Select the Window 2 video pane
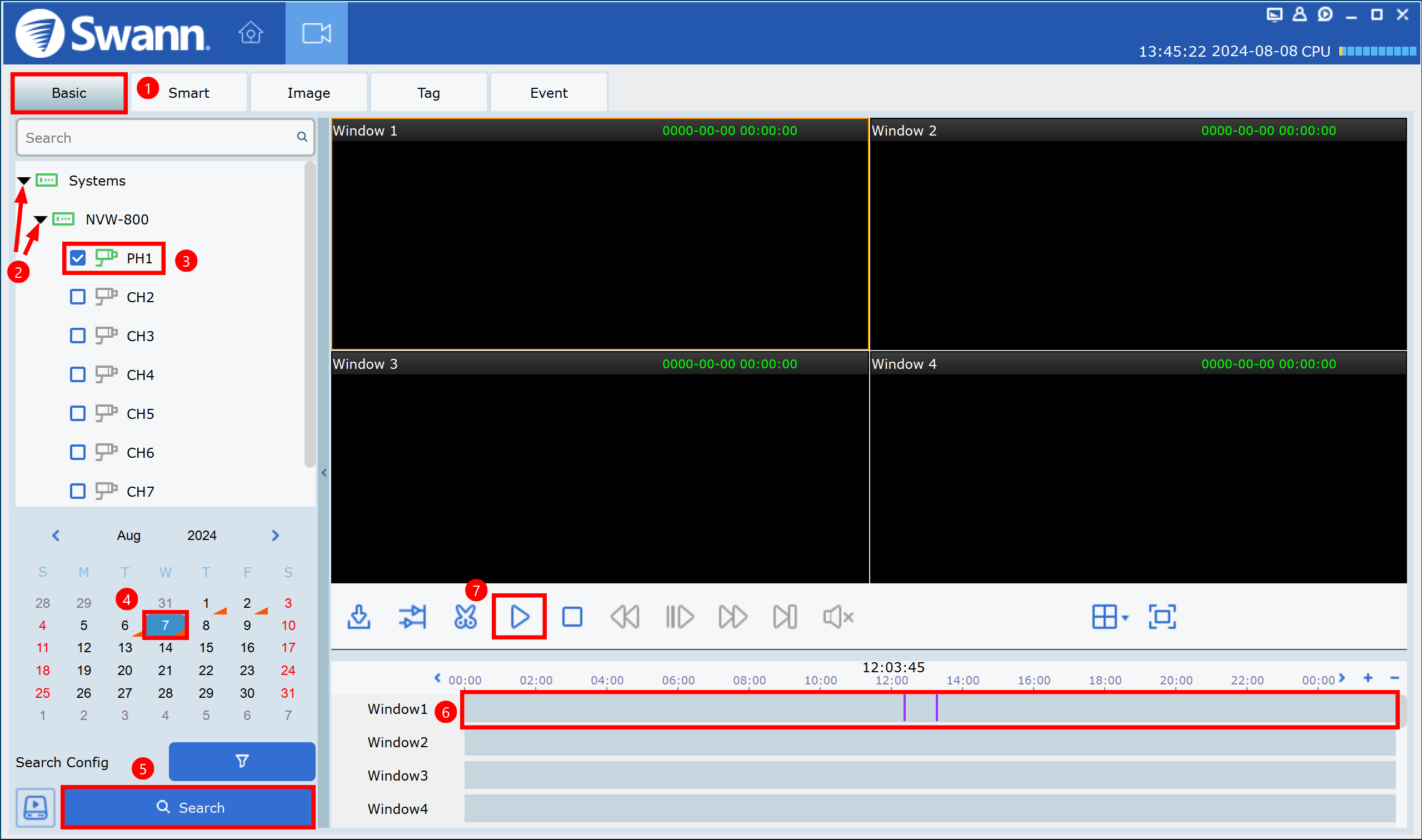 pyautogui.click(x=1139, y=234)
